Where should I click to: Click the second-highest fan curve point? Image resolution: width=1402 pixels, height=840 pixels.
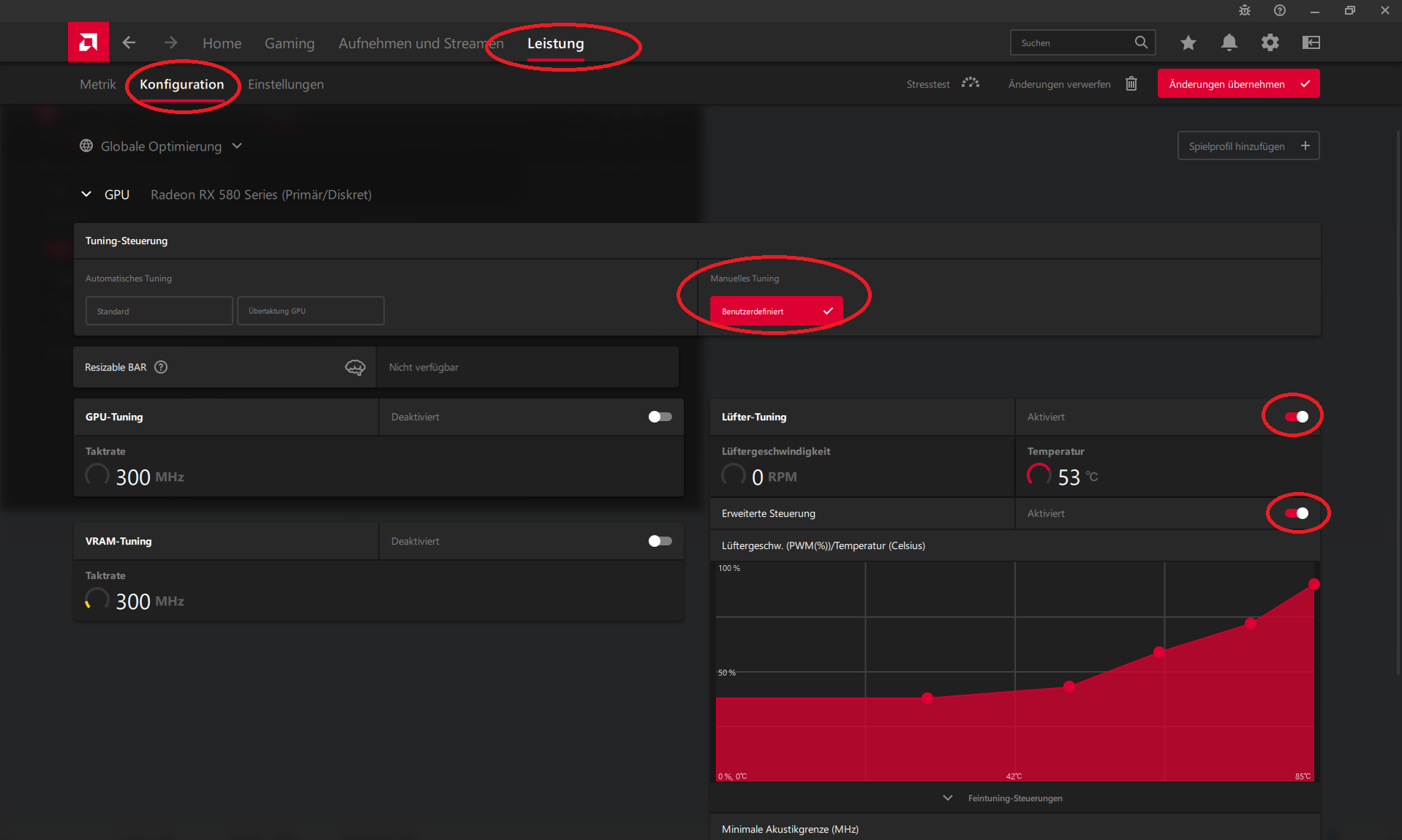[1251, 624]
